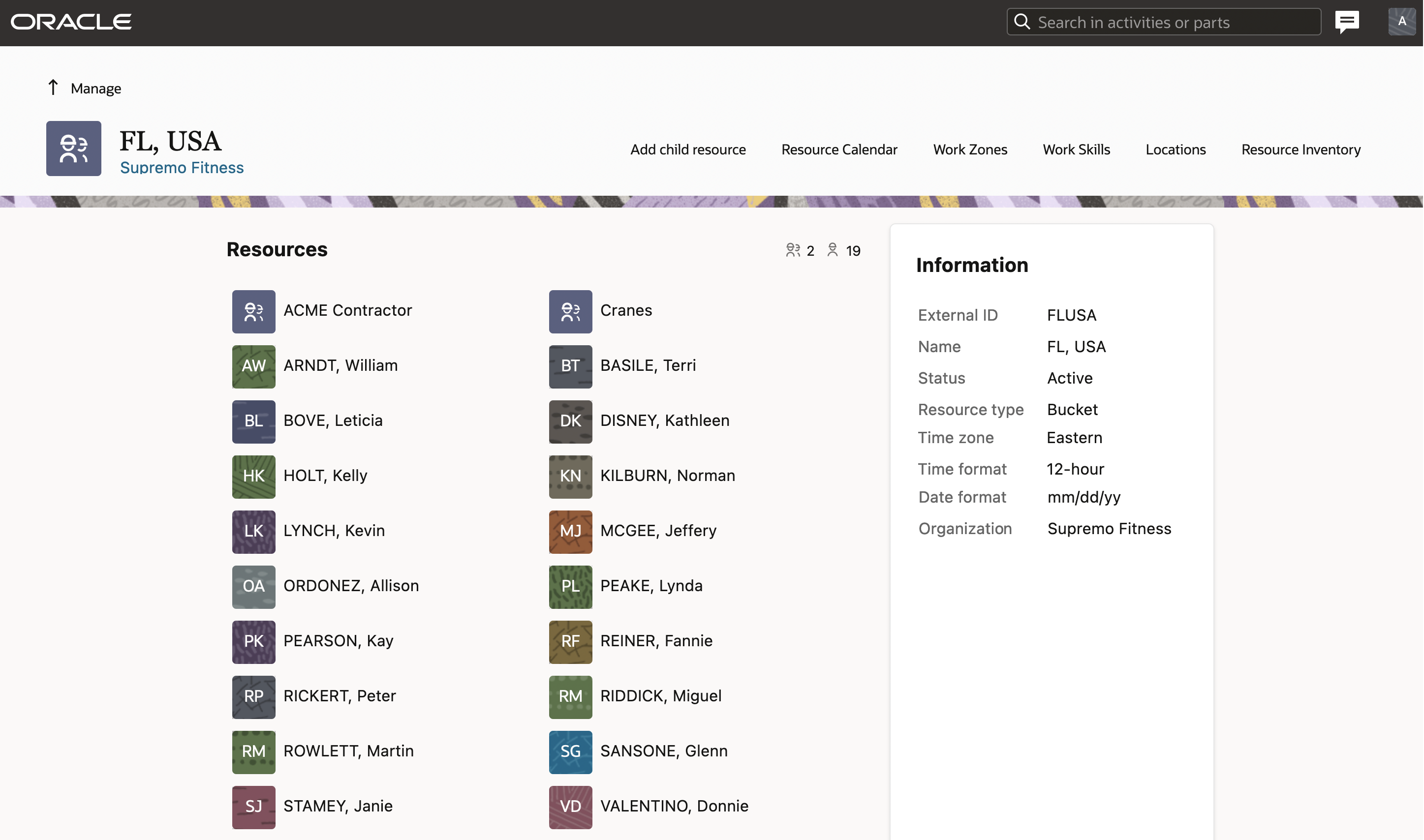Click the SG avatar for SANSONE, Glenn
The height and width of the screenshot is (840, 1424).
click(570, 752)
